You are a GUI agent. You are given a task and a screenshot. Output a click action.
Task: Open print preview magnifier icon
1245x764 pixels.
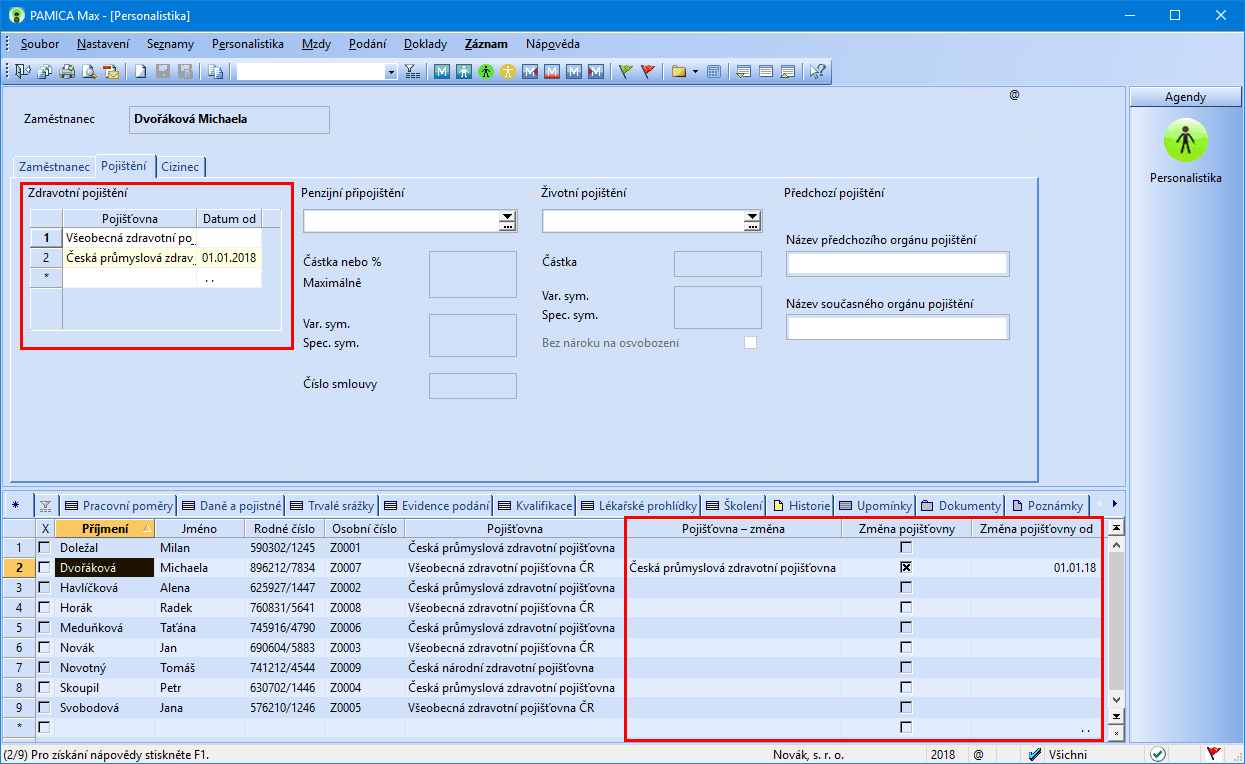pos(89,72)
